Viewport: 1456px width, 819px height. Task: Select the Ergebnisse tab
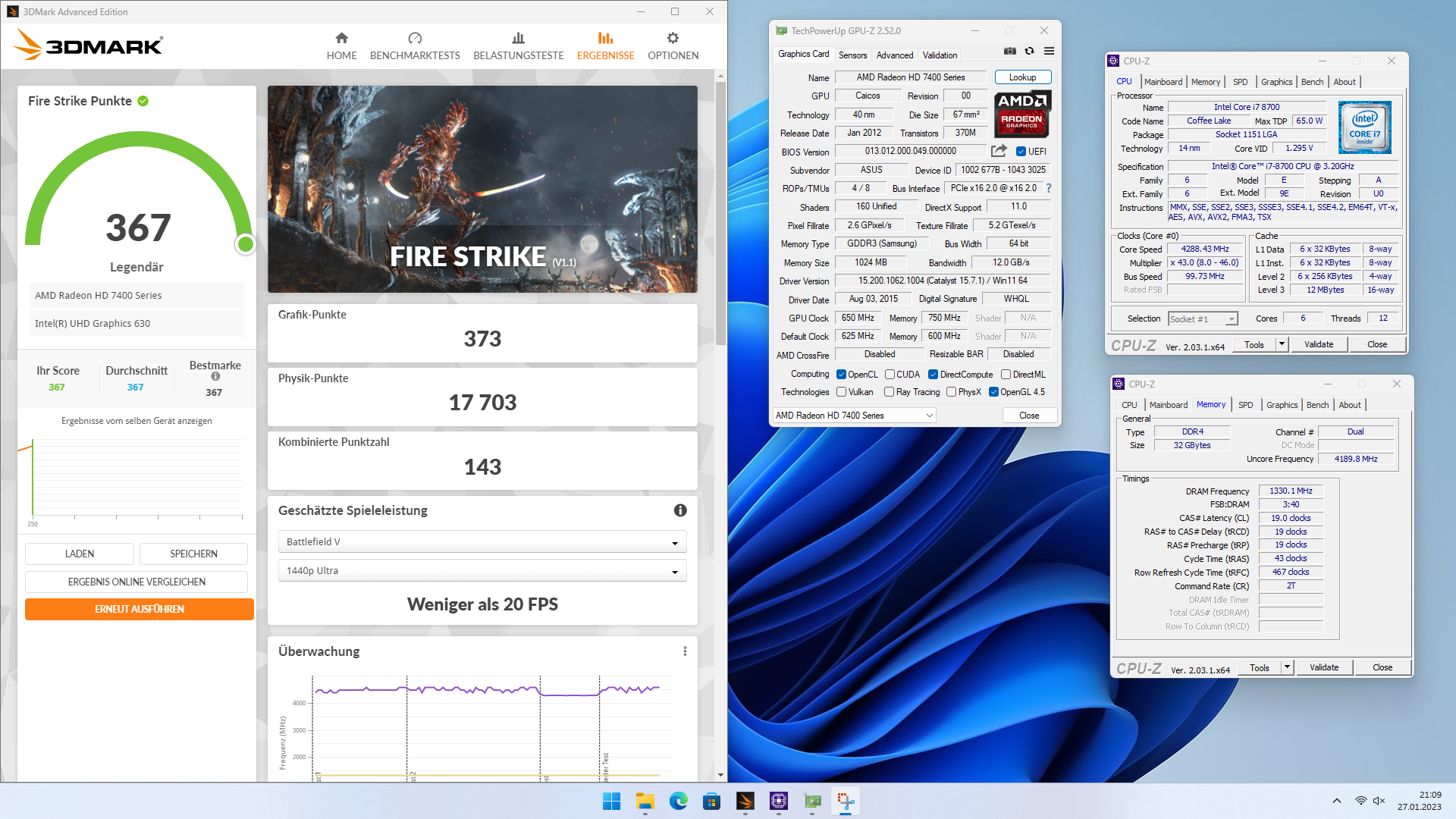[605, 46]
